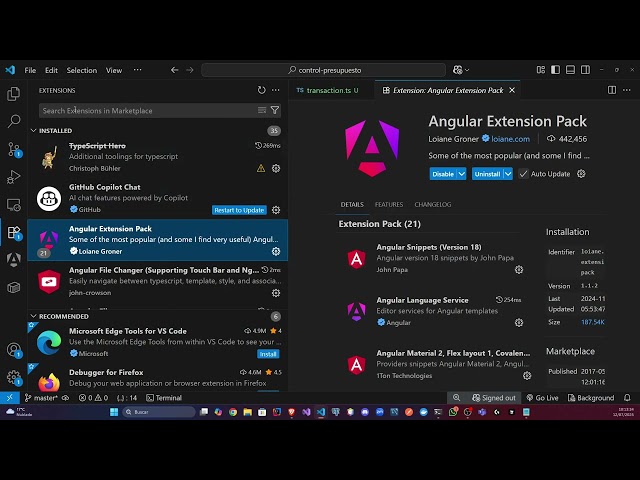This screenshot has height=480, width=640.
Task: Open manage gear for Angular Snippets
Action: coord(519,269)
